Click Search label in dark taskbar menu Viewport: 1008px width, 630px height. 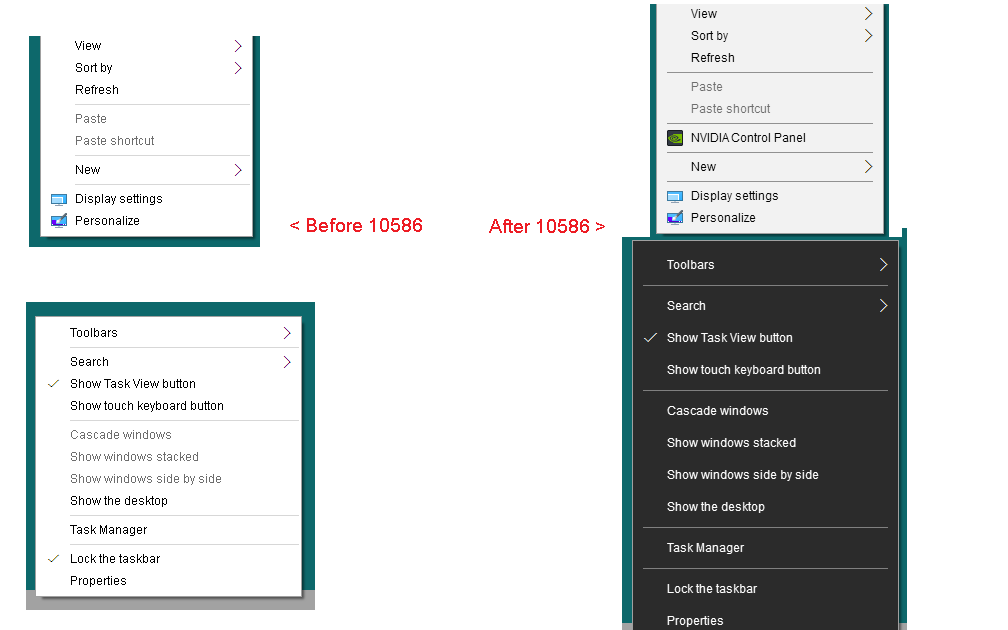(x=686, y=305)
